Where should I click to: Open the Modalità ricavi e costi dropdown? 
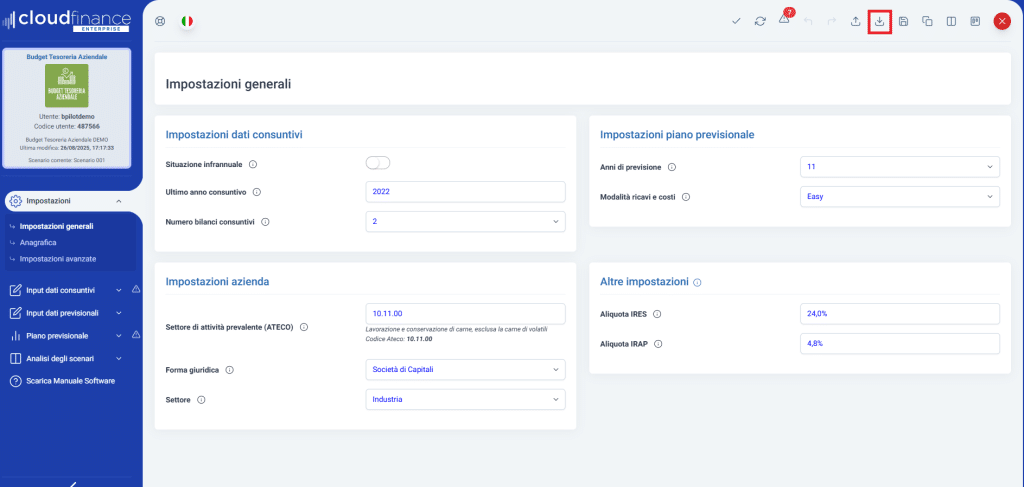(x=899, y=196)
